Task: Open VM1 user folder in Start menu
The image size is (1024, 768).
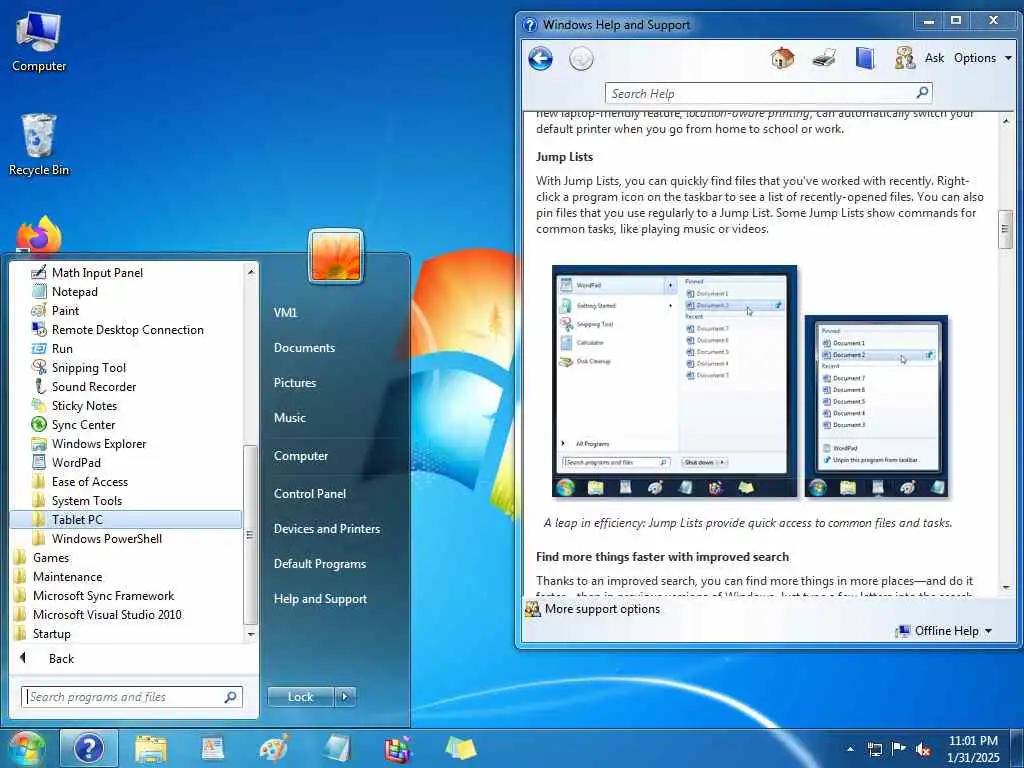Action: click(285, 312)
